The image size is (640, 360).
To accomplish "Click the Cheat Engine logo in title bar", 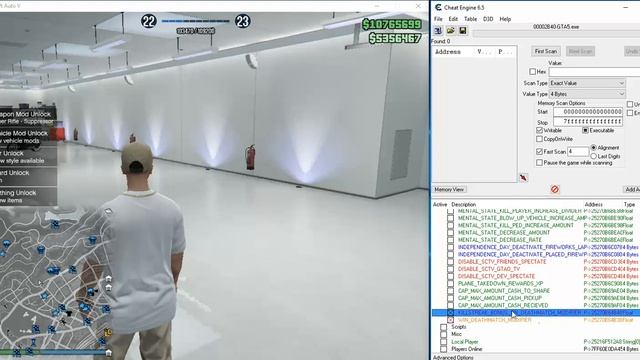I will tap(438, 7).
